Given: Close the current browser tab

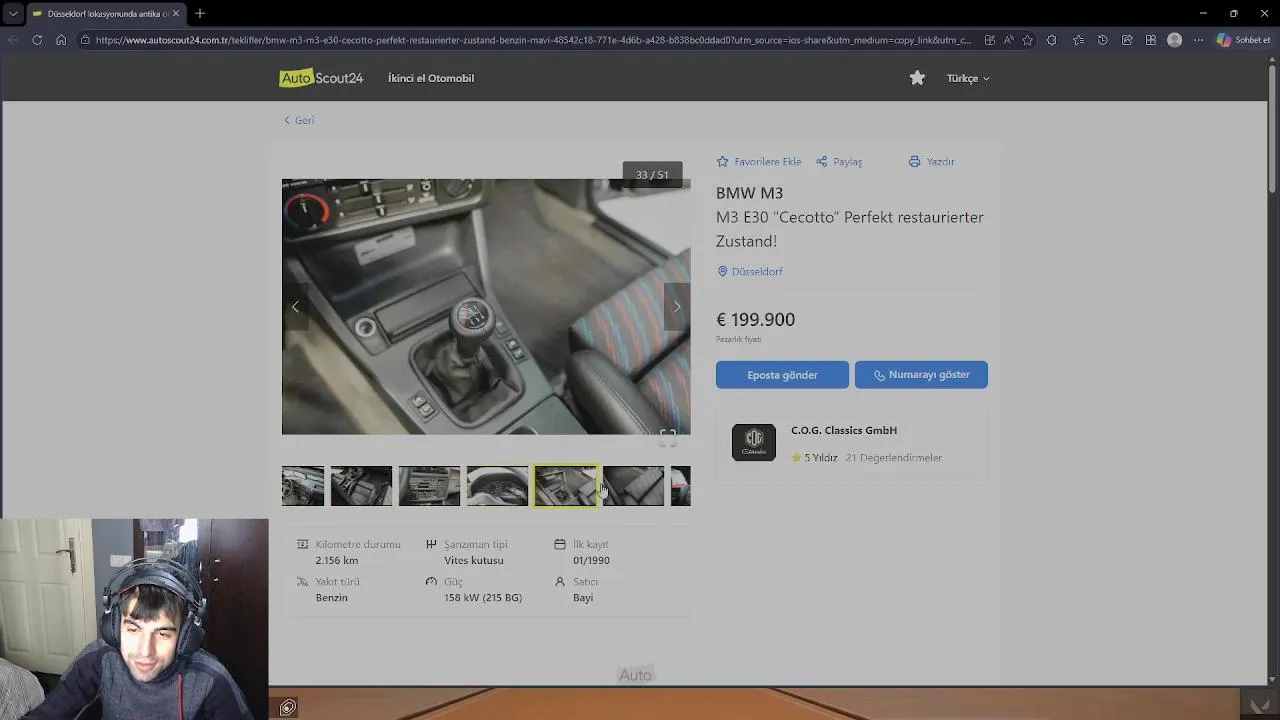Looking at the screenshot, I should [176, 14].
